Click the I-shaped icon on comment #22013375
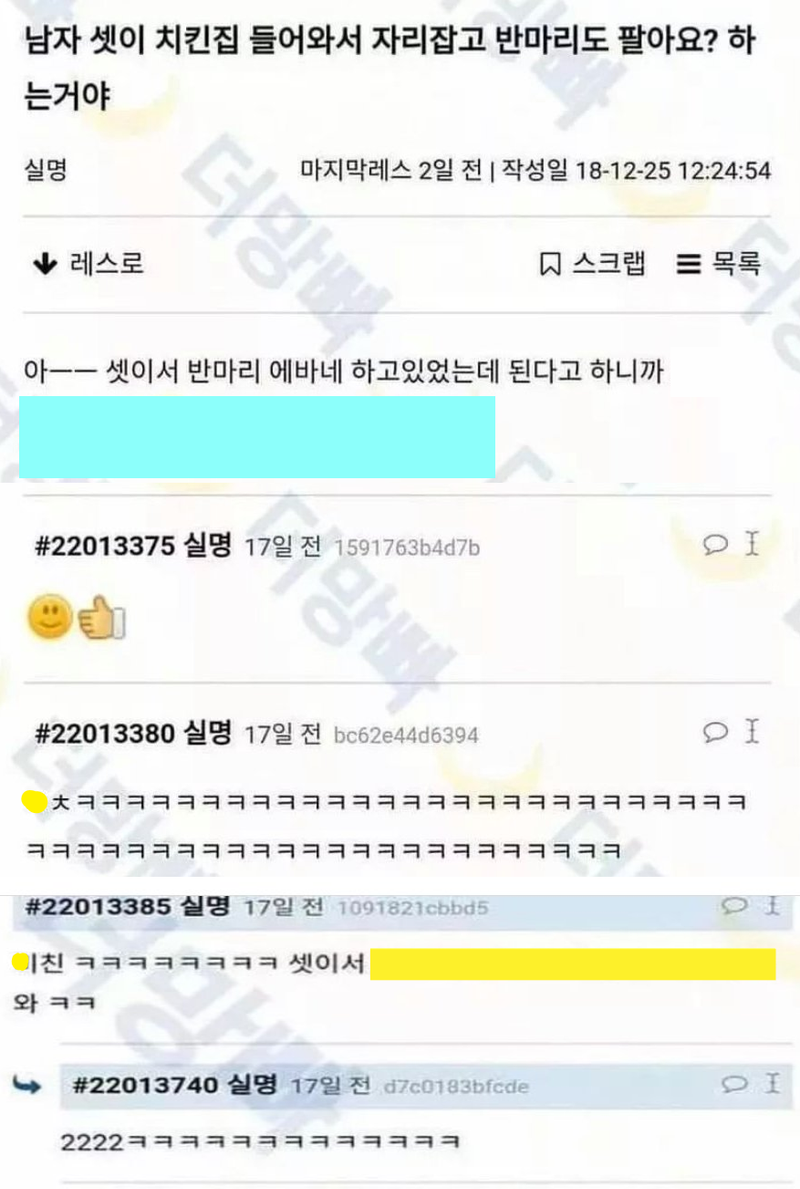Viewport: 800px width, 1189px height. click(x=752, y=543)
